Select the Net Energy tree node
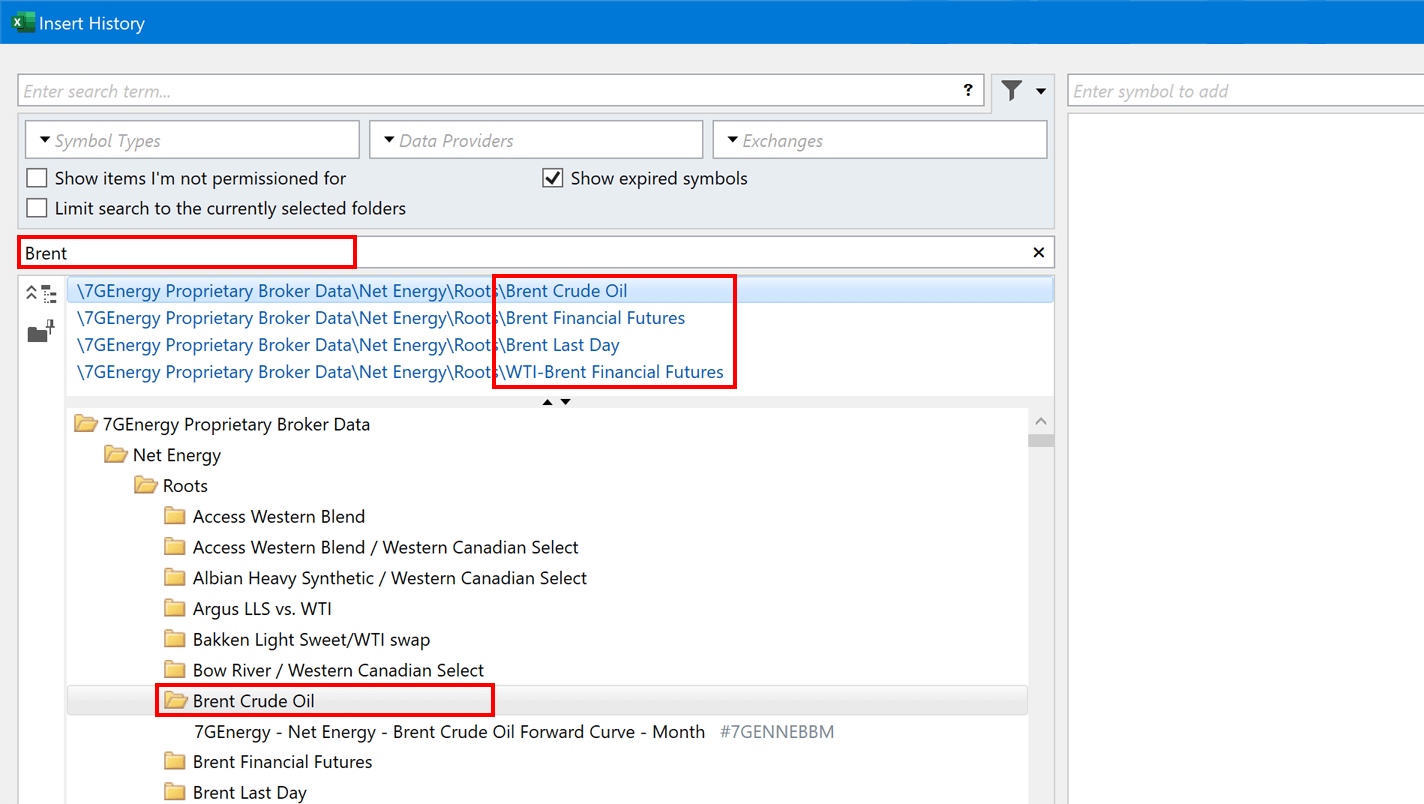Image resolution: width=1424 pixels, height=804 pixels. [x=177, y=455]
